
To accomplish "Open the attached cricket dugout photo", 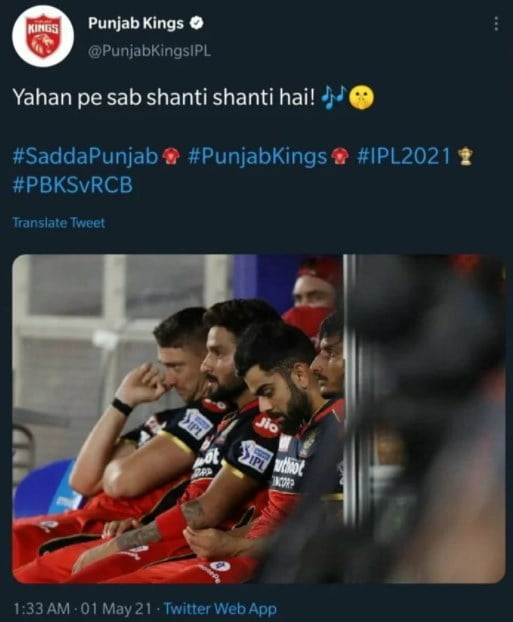I will tap(259, 419).
